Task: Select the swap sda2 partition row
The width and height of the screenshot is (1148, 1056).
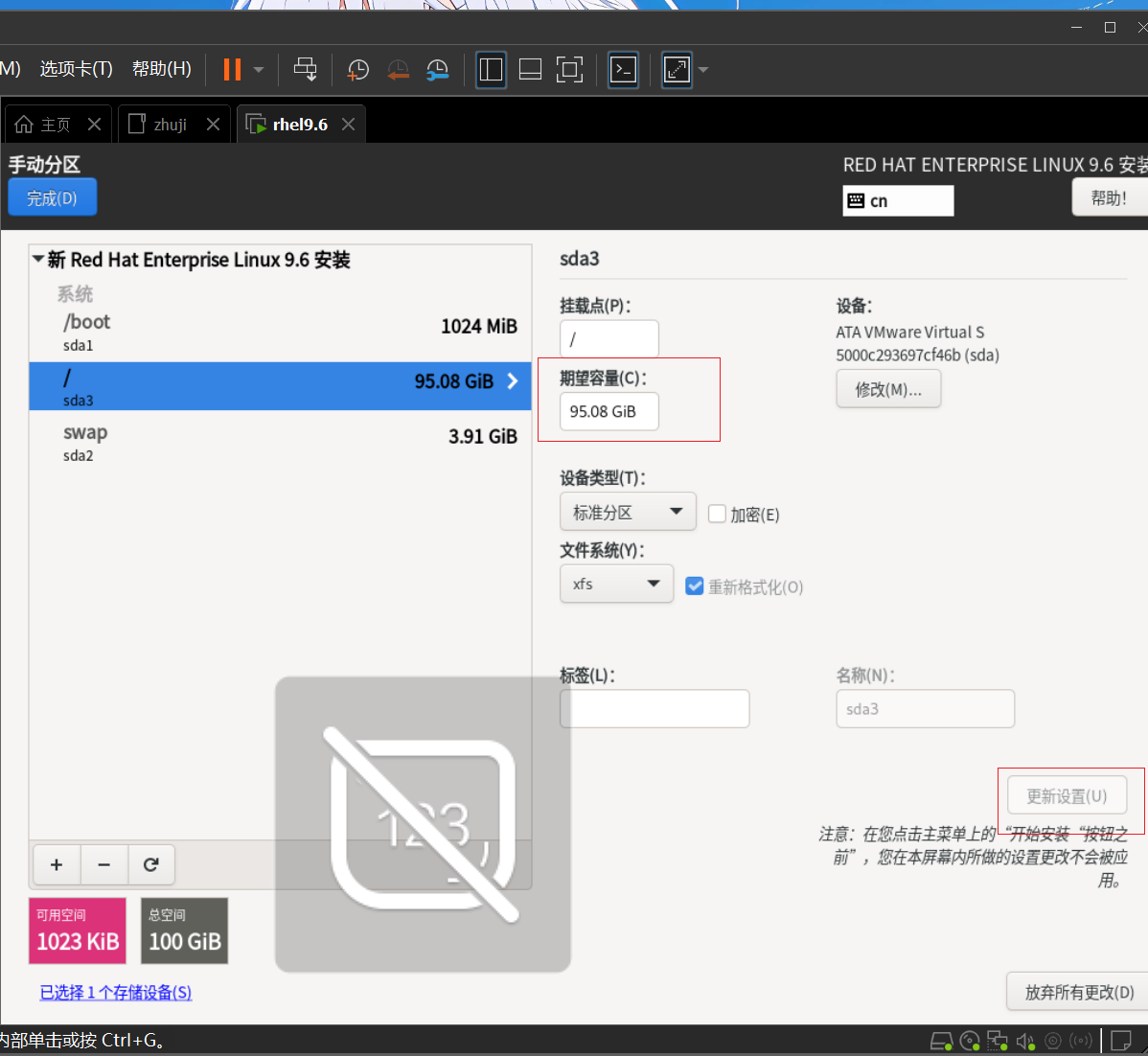Action: point(281,442)
